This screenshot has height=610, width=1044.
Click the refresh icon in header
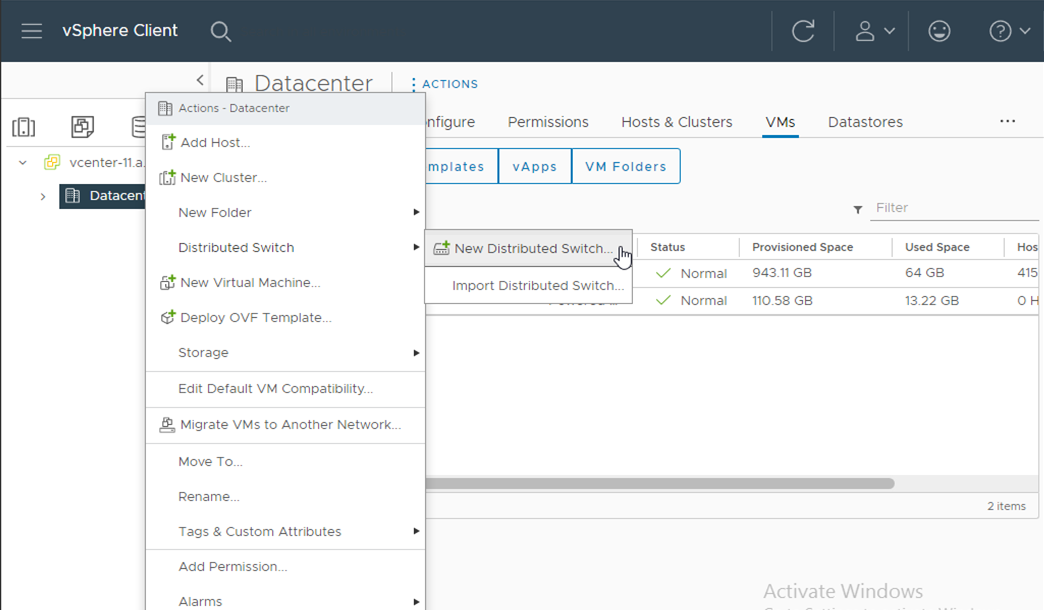click(803, 31)
